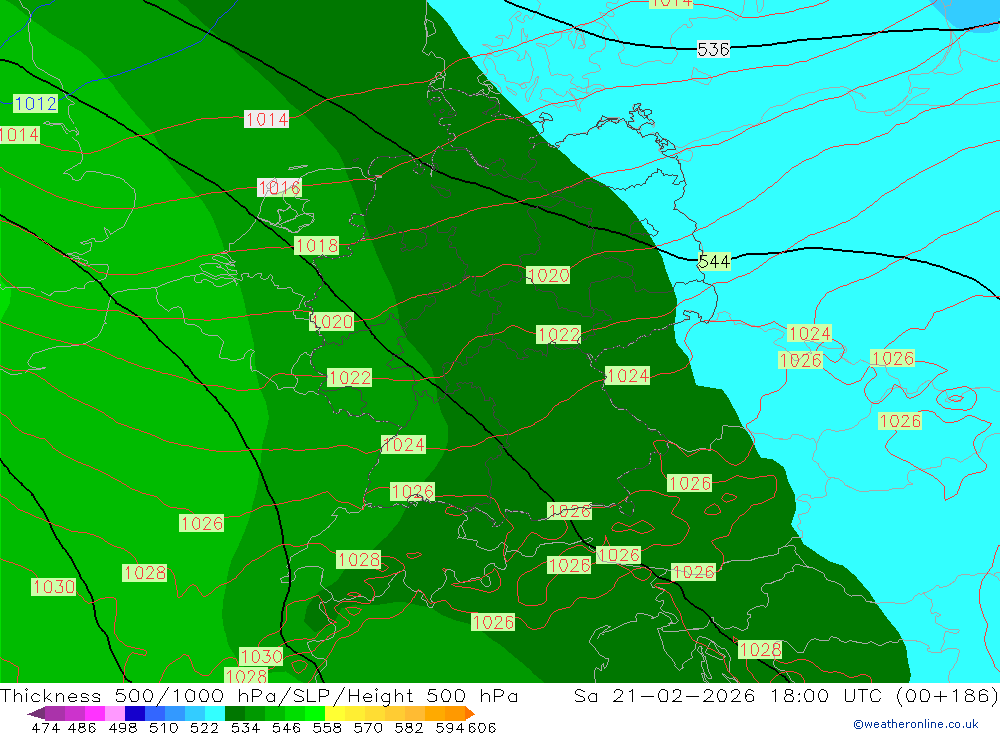The width and height of the screenshot is (1000, 733).
Task: Select the bright yellow legend swatch
Action: [335, 713]
